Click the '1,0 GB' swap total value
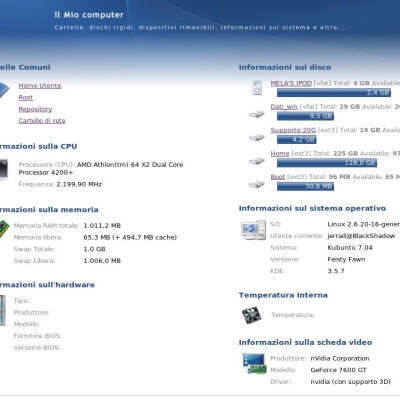The image size is (400, 400). point(94,249)
